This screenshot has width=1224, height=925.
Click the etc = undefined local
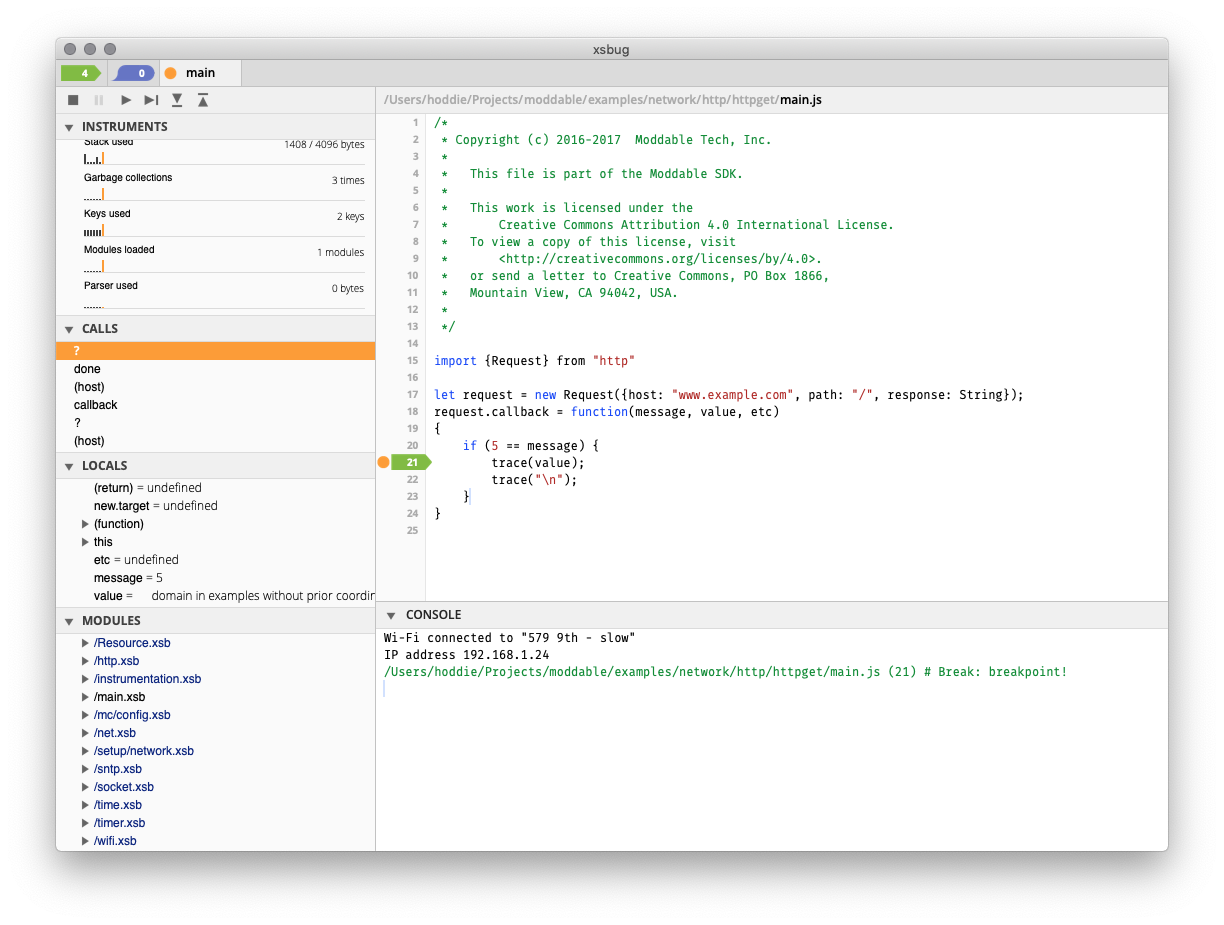pos(136,560)
